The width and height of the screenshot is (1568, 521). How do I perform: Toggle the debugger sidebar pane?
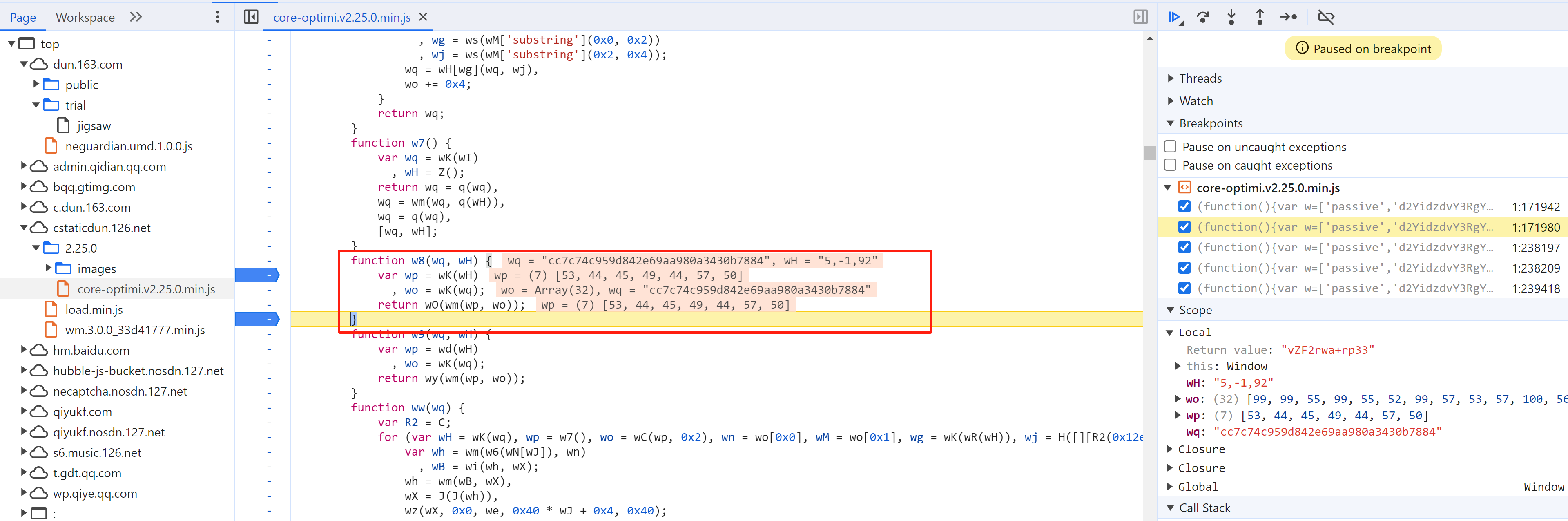click(1141, 17)
